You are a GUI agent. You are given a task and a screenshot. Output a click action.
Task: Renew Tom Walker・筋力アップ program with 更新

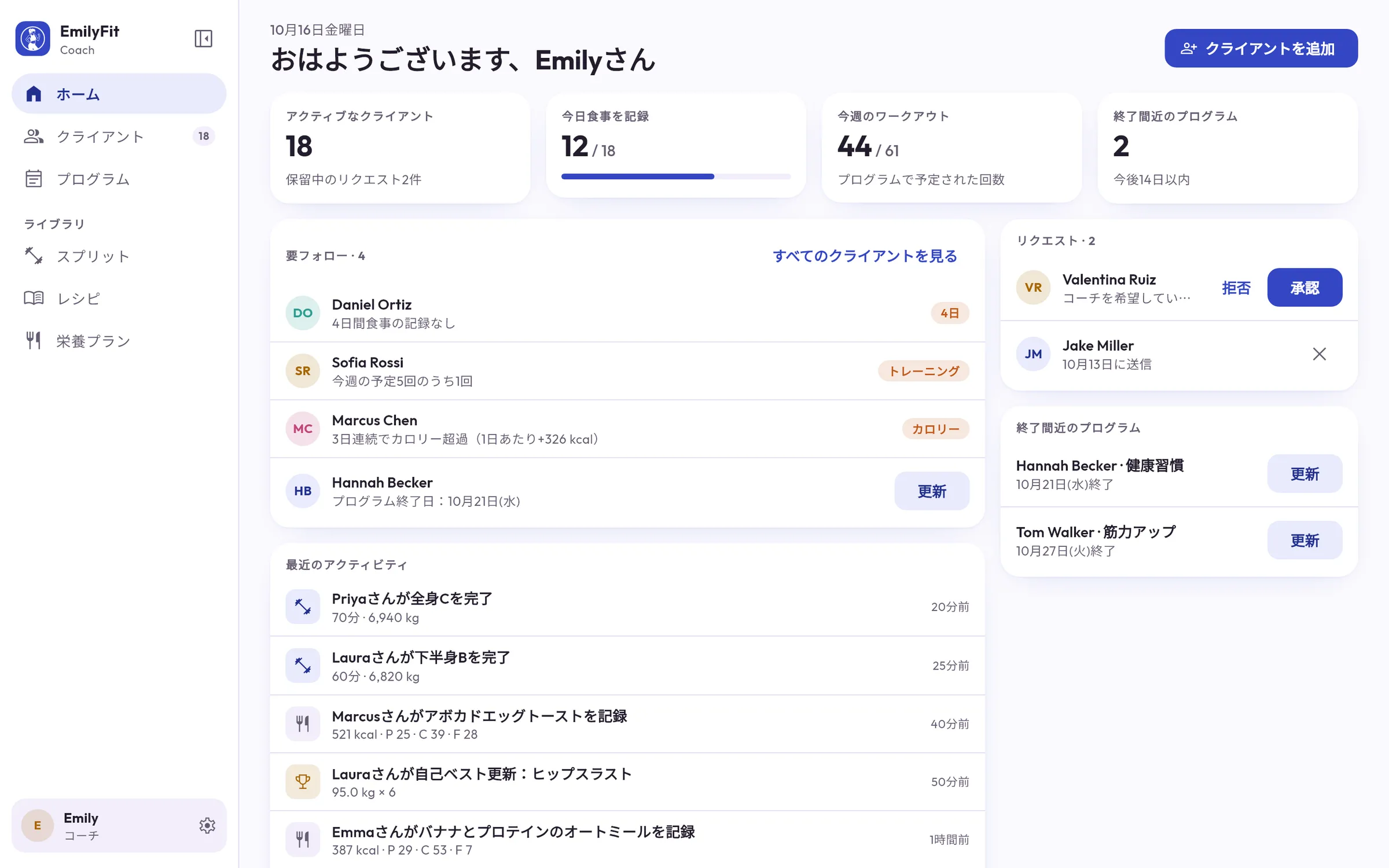click(1305, 540)
